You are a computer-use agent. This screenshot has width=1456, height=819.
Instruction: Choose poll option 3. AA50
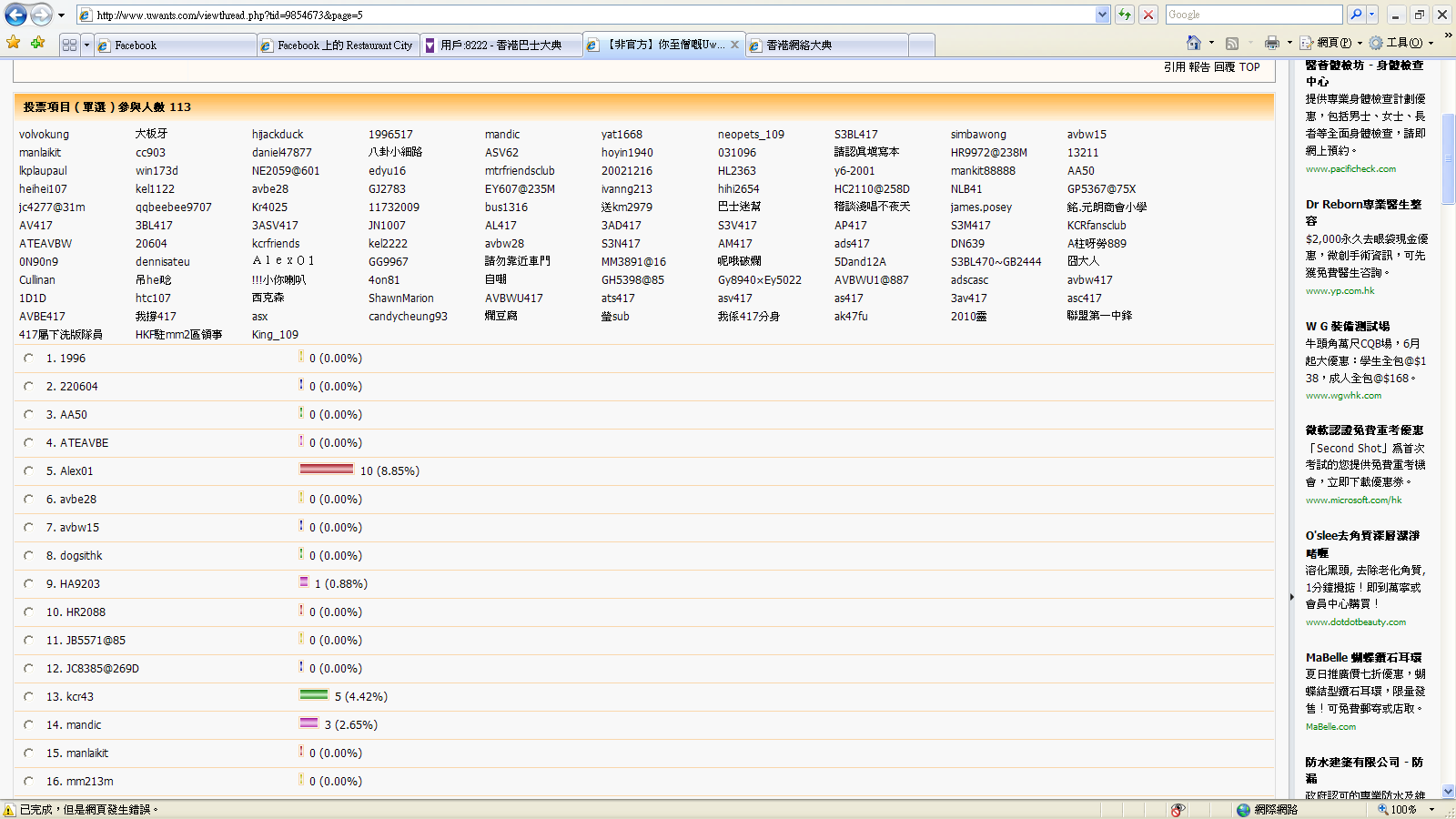tap(29, 415)
